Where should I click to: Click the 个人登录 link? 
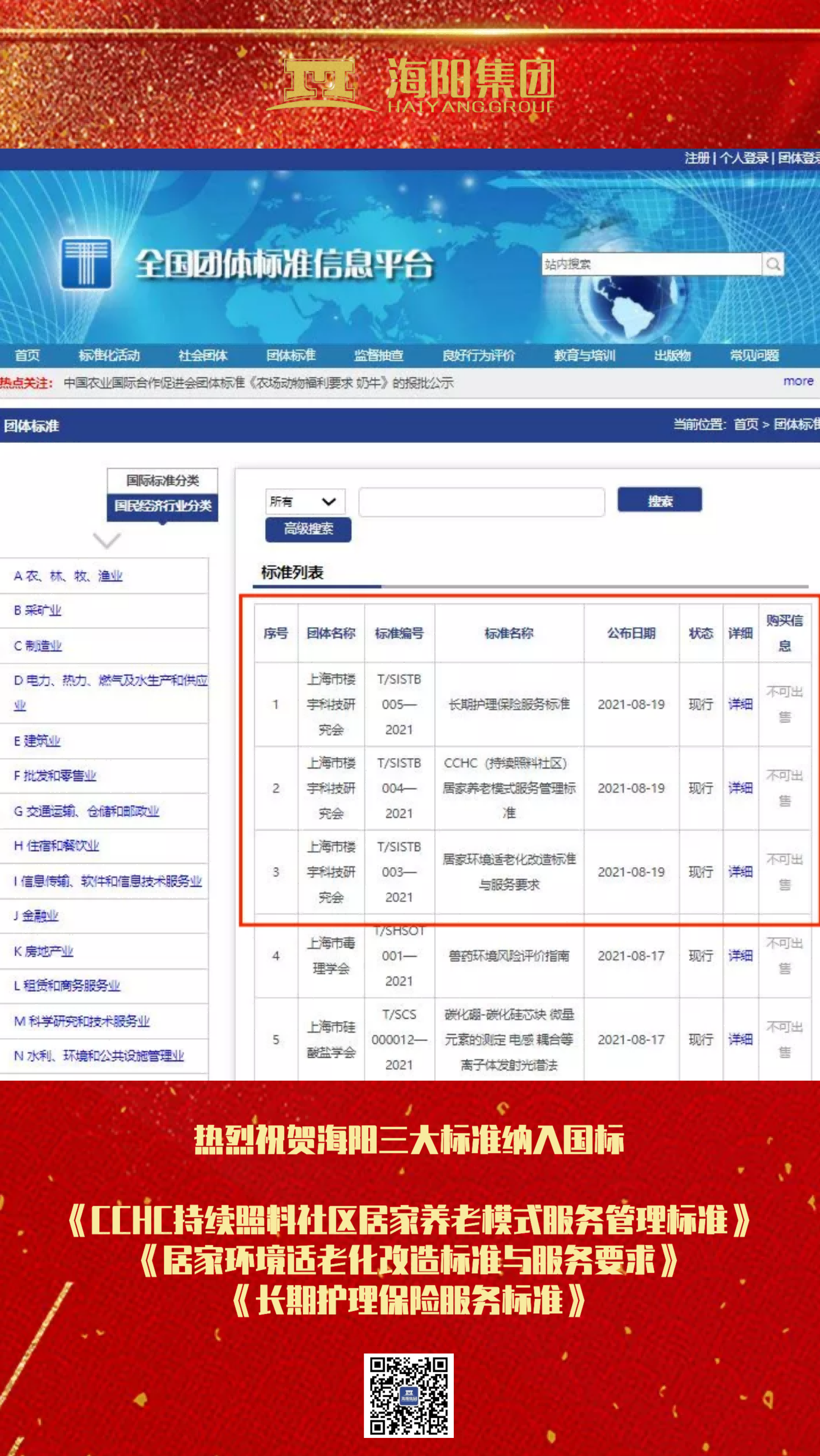(744, 158)
